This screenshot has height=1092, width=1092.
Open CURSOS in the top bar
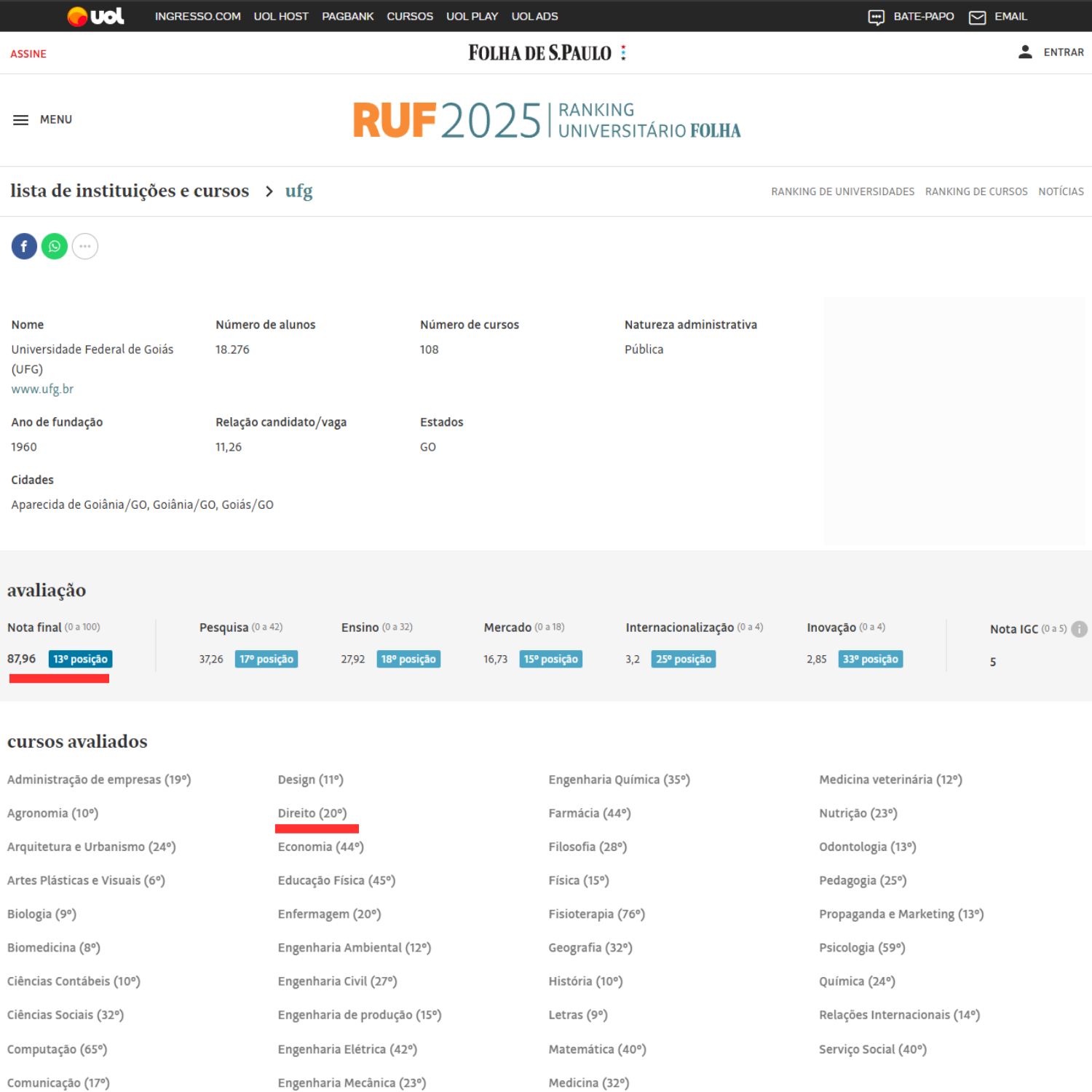410,16
